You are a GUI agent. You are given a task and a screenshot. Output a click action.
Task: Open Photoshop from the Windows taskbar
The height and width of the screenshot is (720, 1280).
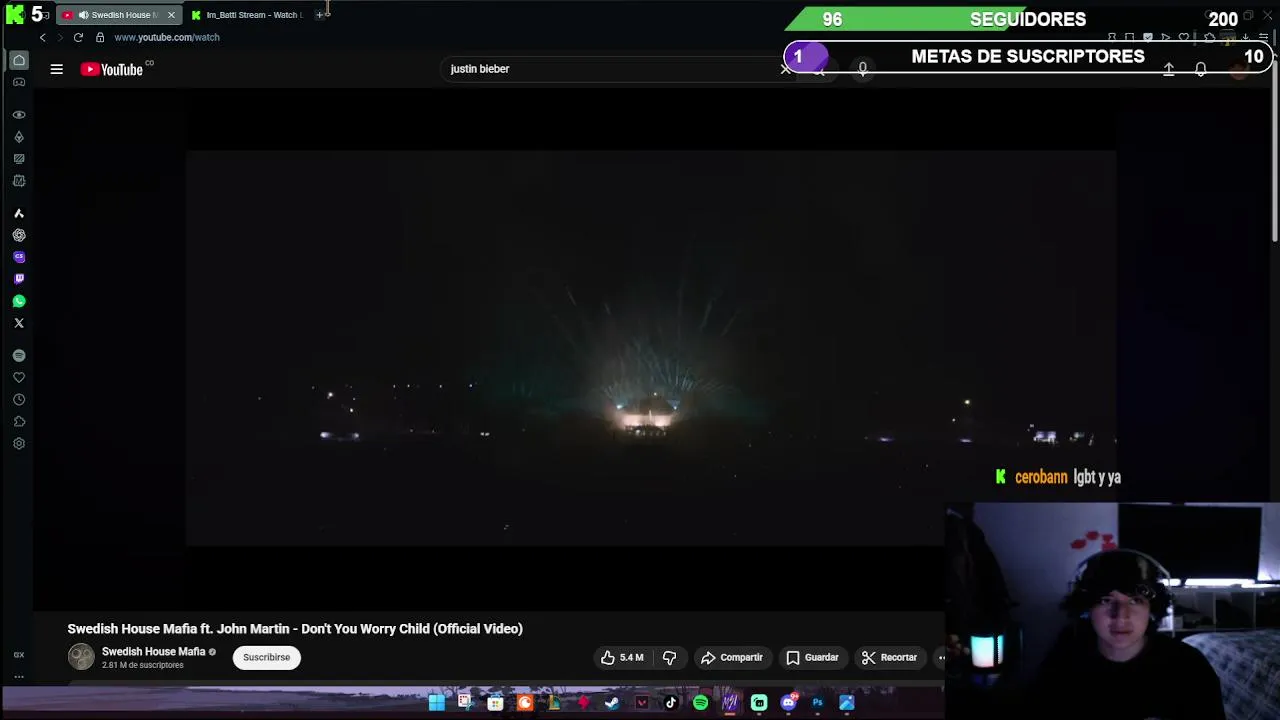(x=817, y=703)
